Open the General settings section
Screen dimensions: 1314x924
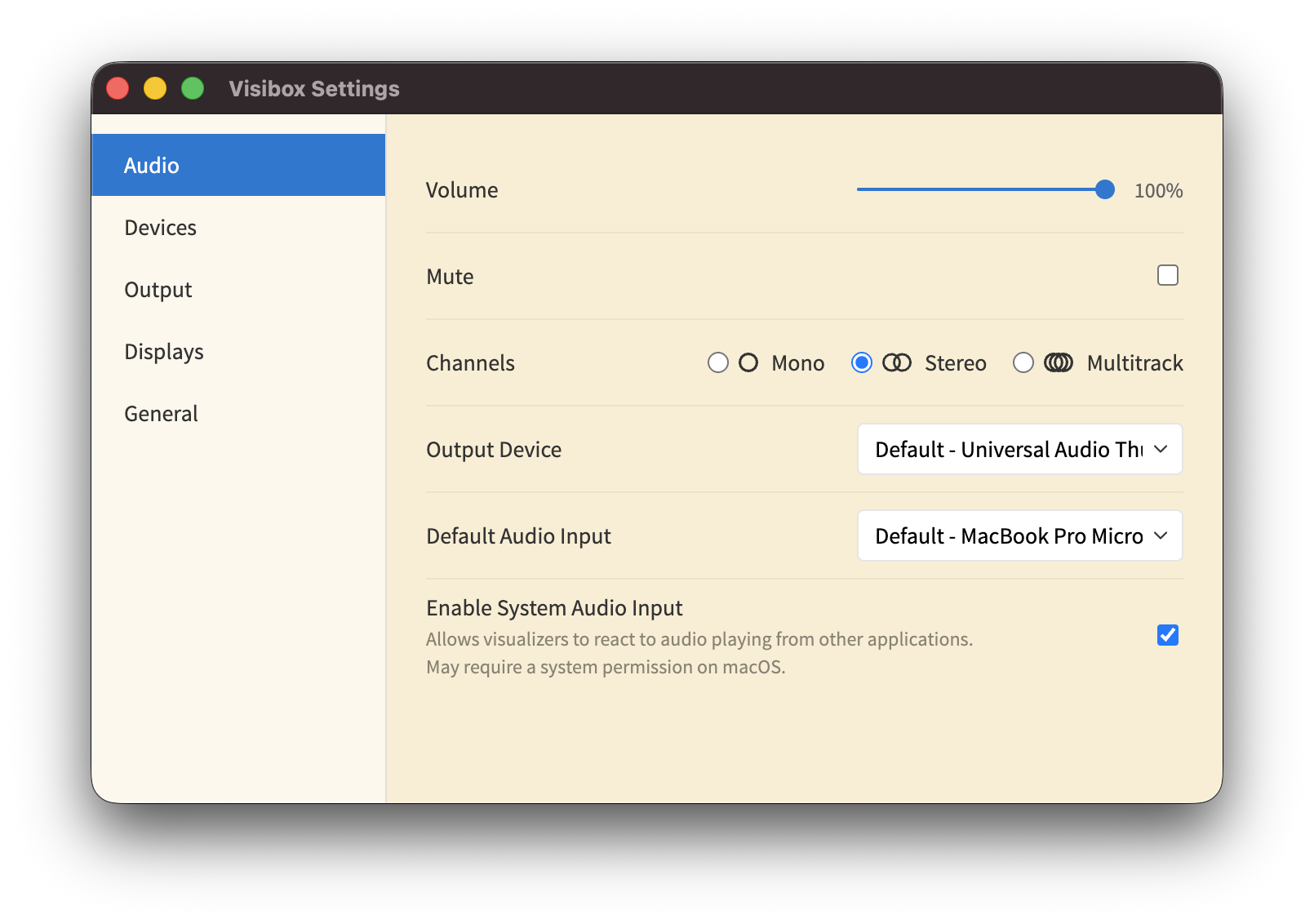(x=162, y=414)
